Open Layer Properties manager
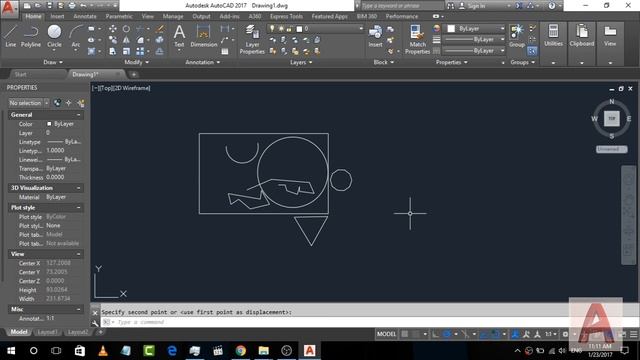 tap(252, 39)
